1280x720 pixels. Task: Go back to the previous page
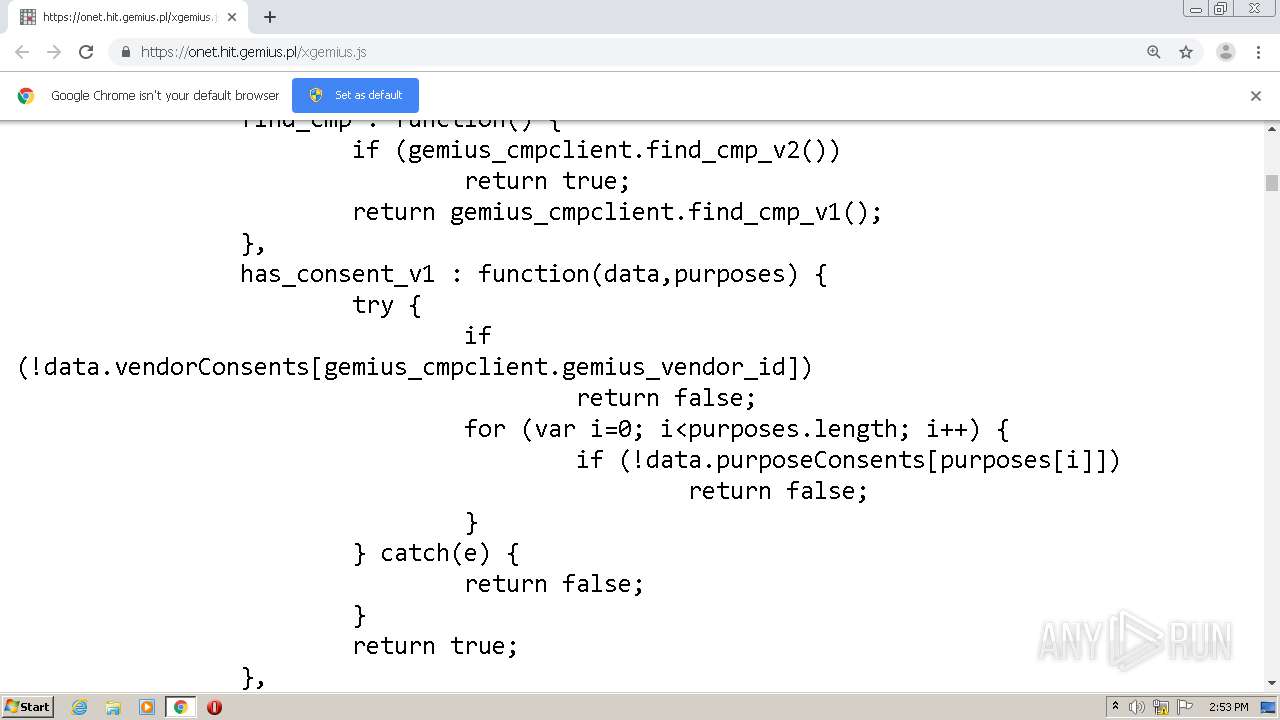tap(22, 52)
